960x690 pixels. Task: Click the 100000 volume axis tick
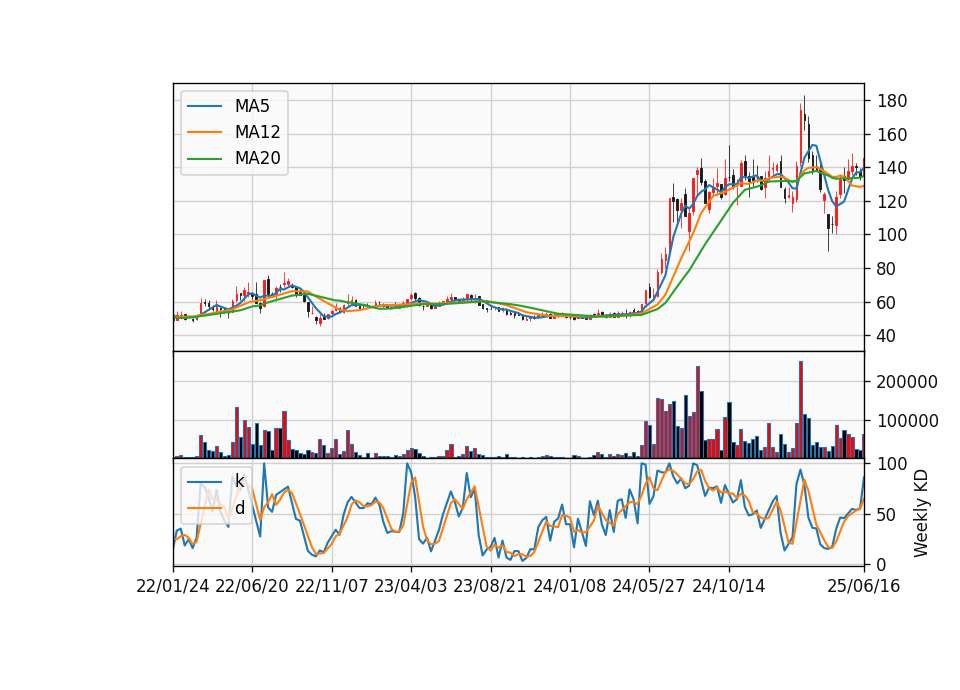(907, 421)
